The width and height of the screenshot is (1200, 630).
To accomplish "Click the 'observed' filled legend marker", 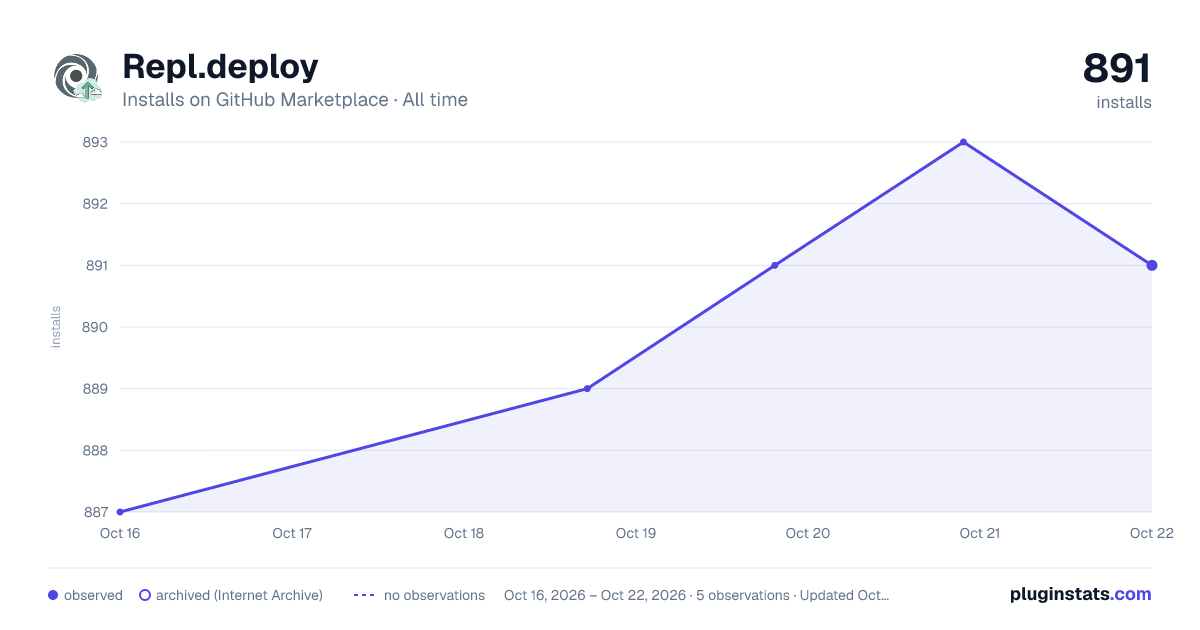I will click(x=53, y=595).
